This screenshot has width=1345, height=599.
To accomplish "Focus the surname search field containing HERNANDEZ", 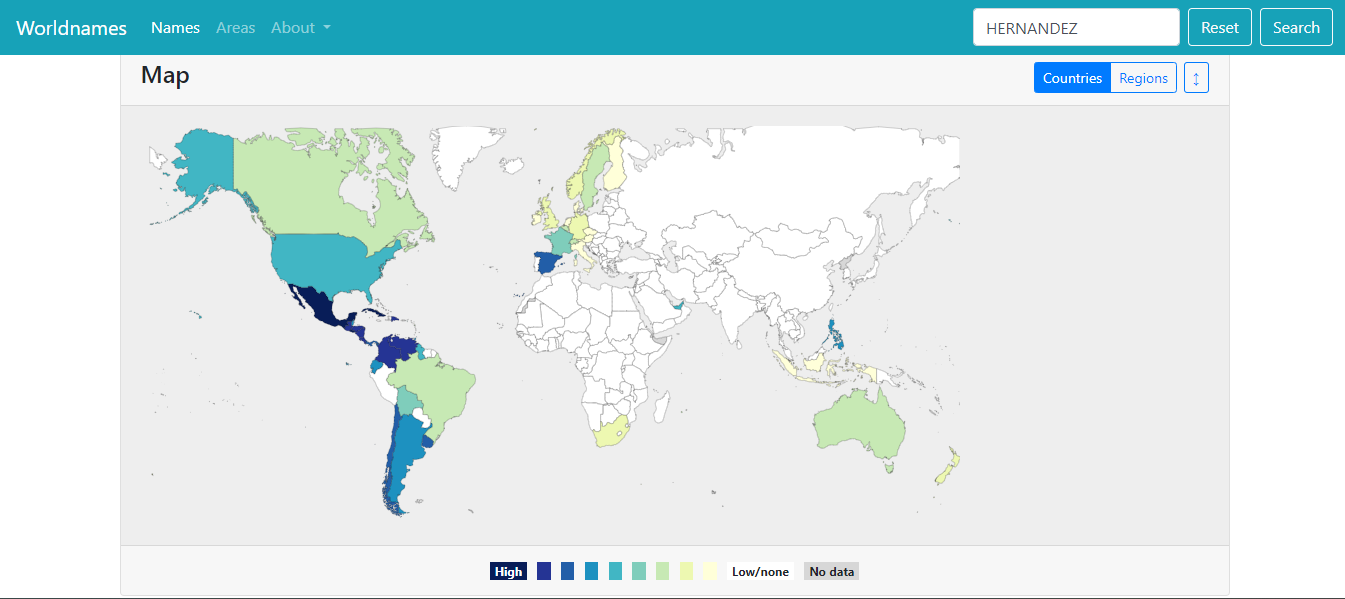I will [x=1076, y=28].
